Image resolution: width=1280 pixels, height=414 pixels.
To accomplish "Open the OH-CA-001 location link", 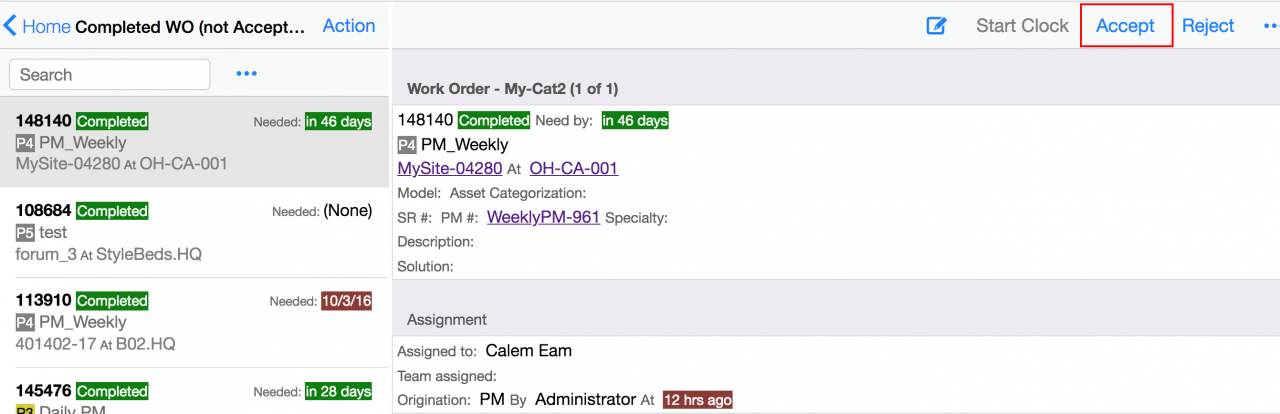I will click(574, 168).
